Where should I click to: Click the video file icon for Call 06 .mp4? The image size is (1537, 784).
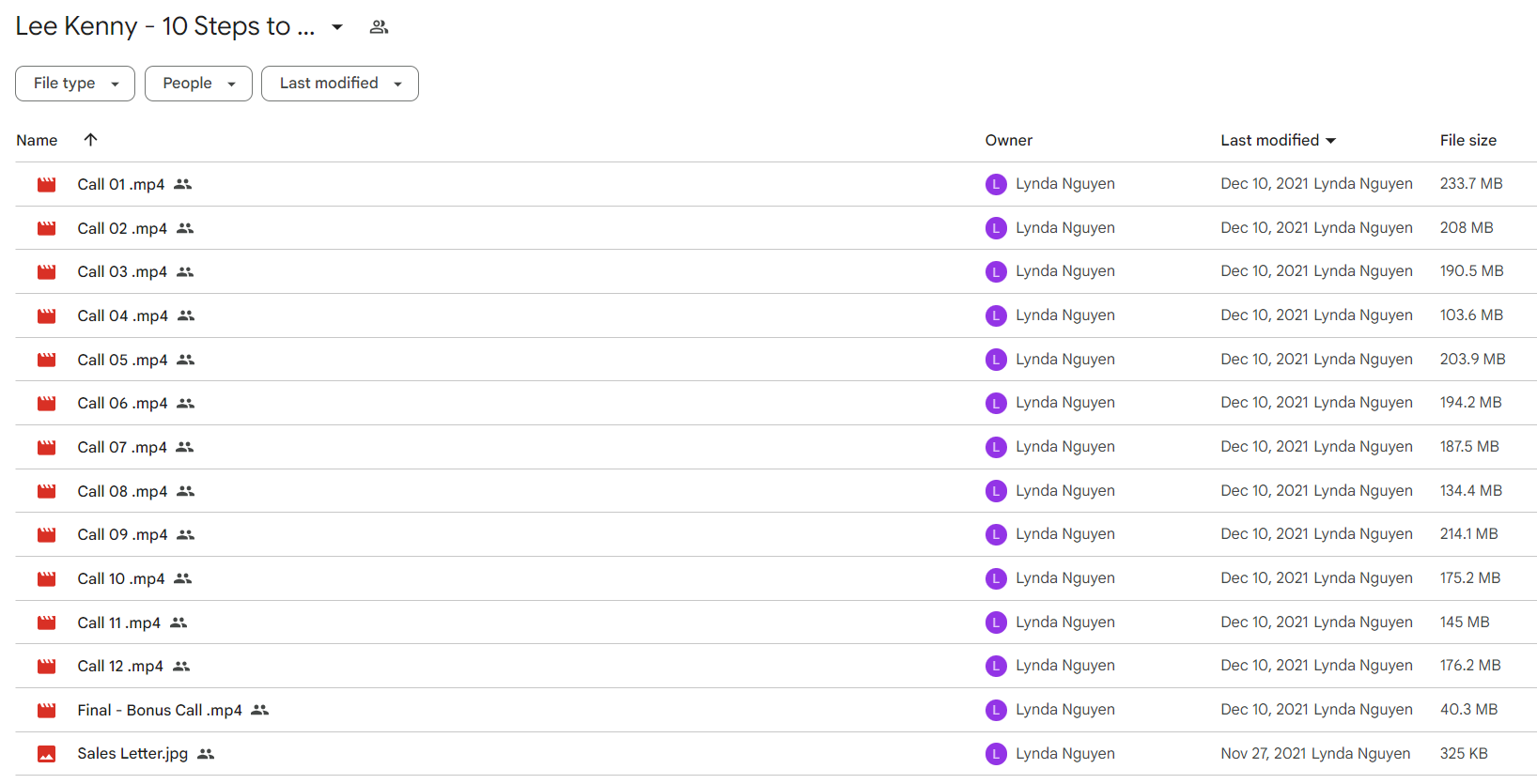point(46,404)
